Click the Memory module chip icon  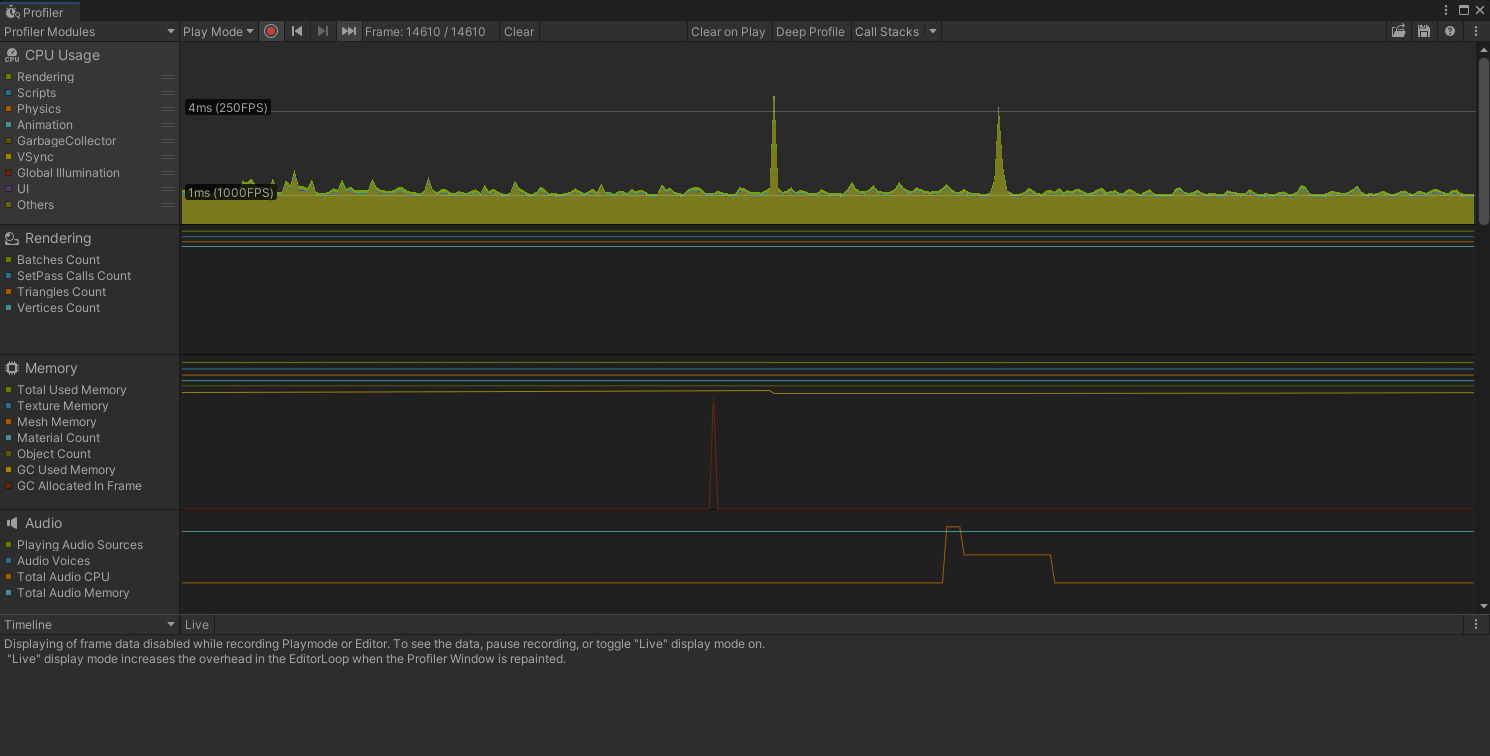click(x=12, y=369)
